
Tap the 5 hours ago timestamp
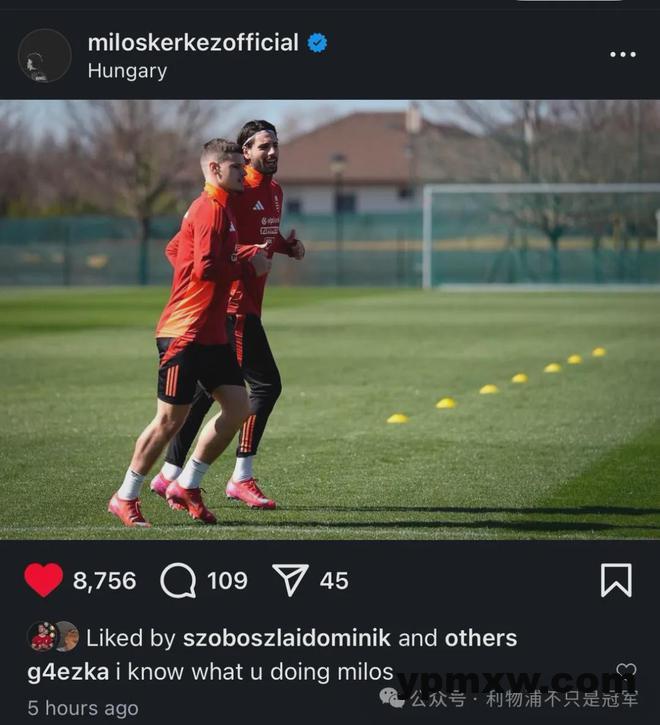(83, 708)
